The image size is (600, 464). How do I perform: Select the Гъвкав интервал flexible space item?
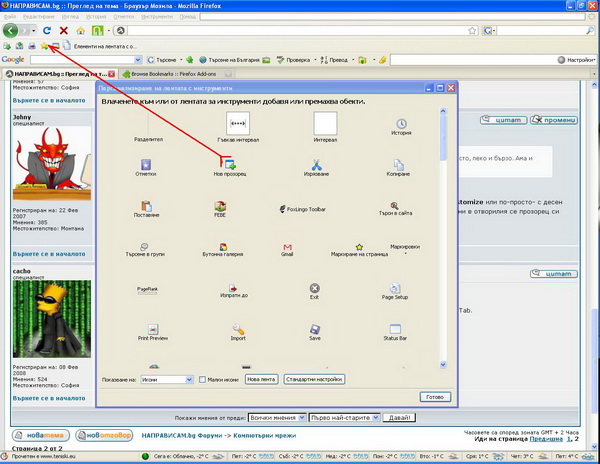(238, 127)
